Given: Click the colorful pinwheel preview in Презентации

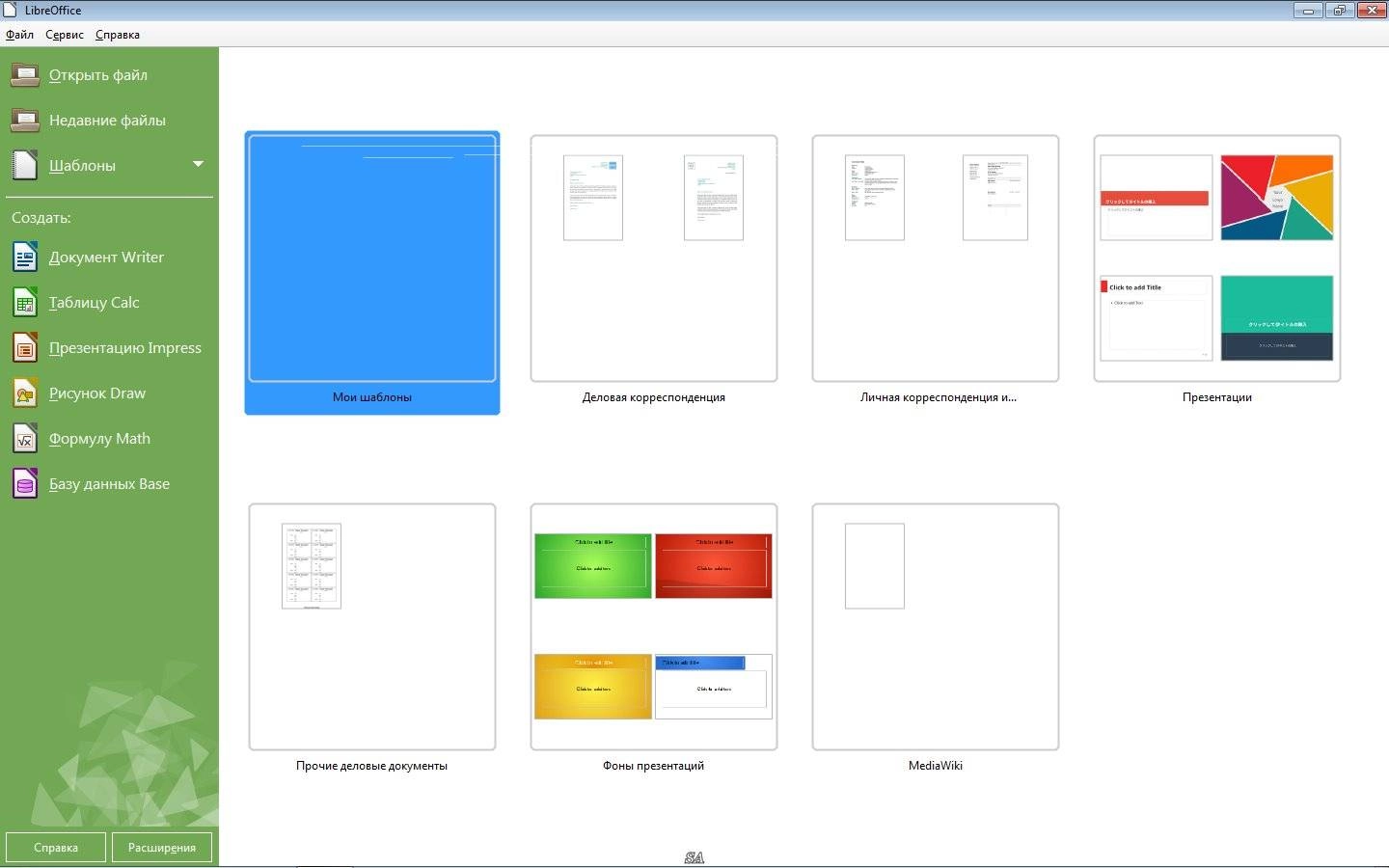Looking at the screenshot, I should (1277, 198).
